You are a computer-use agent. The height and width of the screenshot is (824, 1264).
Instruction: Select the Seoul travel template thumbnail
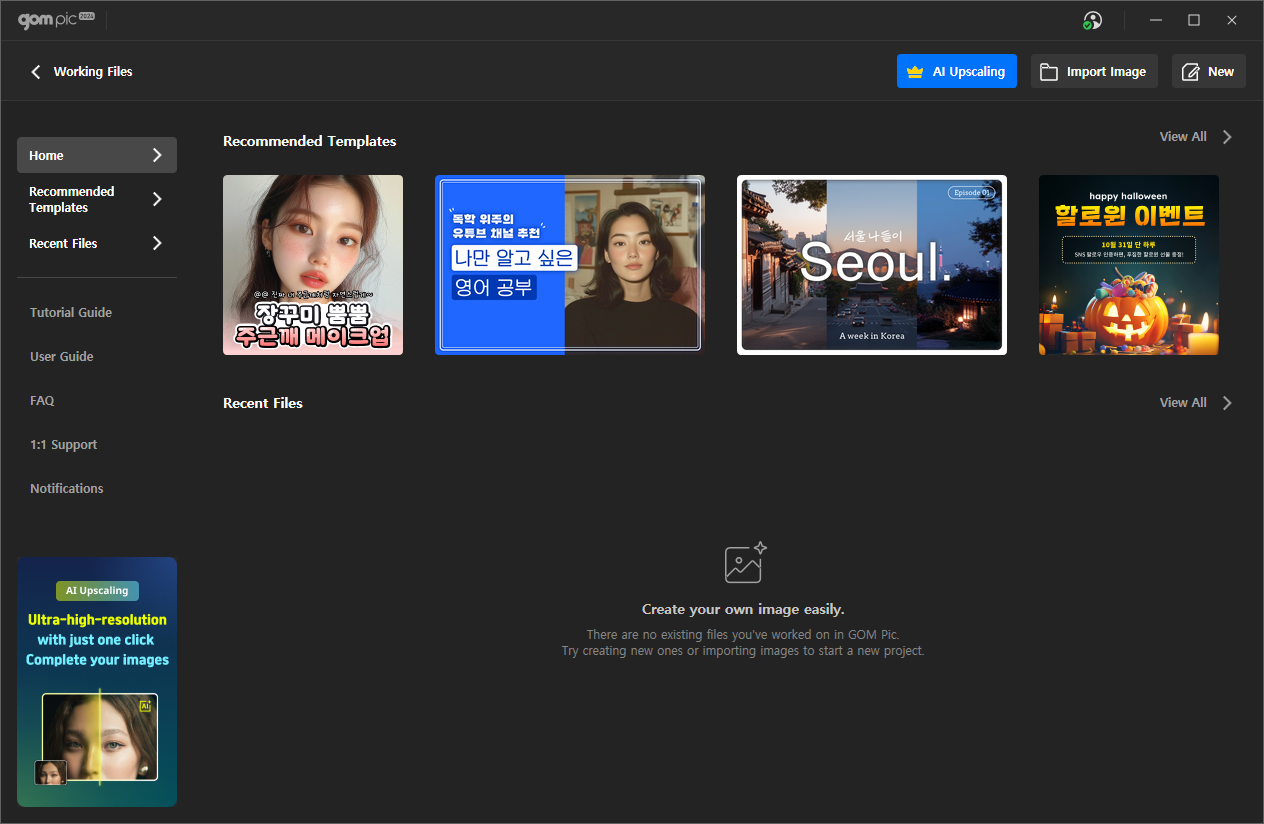pyautogui.click(x=871, y=265)
